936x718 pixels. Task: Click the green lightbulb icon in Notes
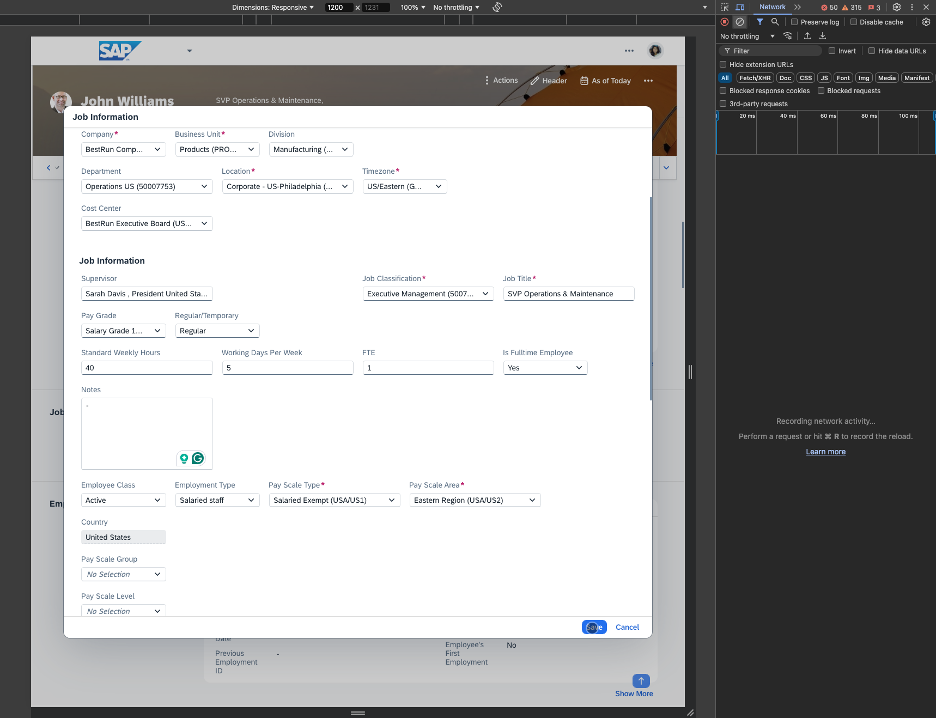pos(184,458)
